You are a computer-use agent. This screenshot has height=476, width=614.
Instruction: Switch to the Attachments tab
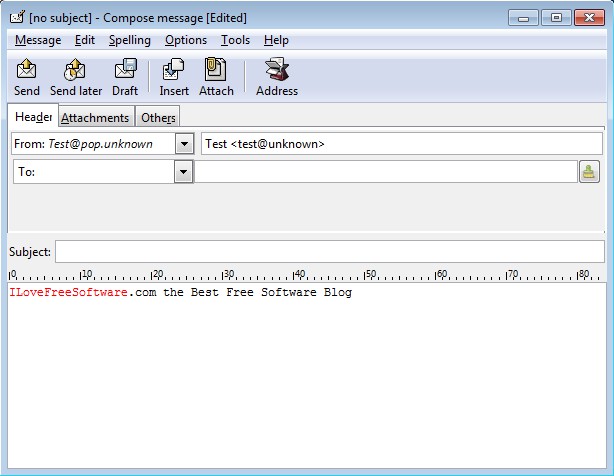[95, 117]
